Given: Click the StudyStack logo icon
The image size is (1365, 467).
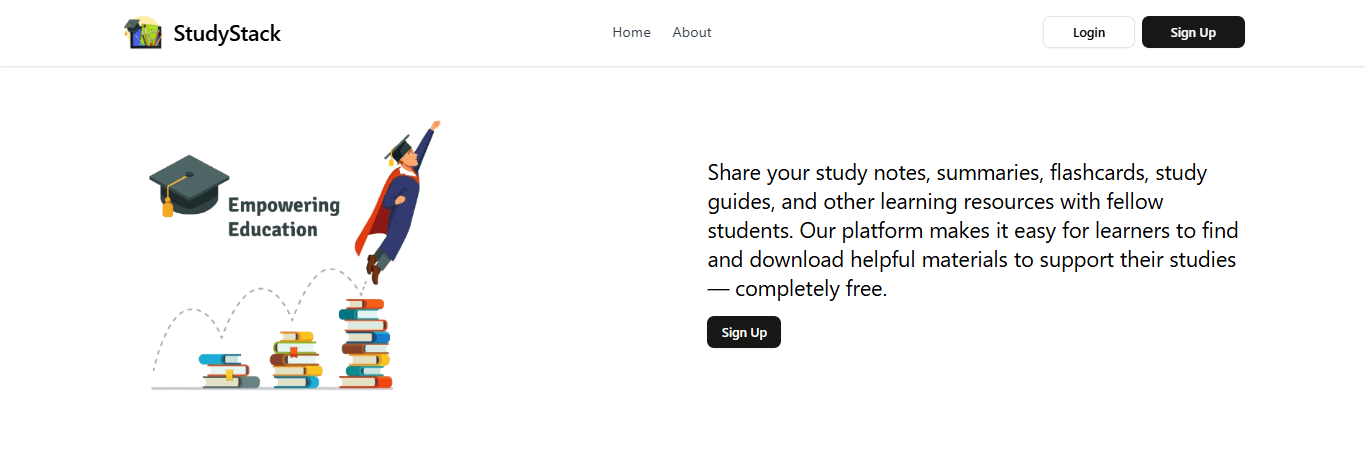Looking at the screenshot, I should 142,32.
